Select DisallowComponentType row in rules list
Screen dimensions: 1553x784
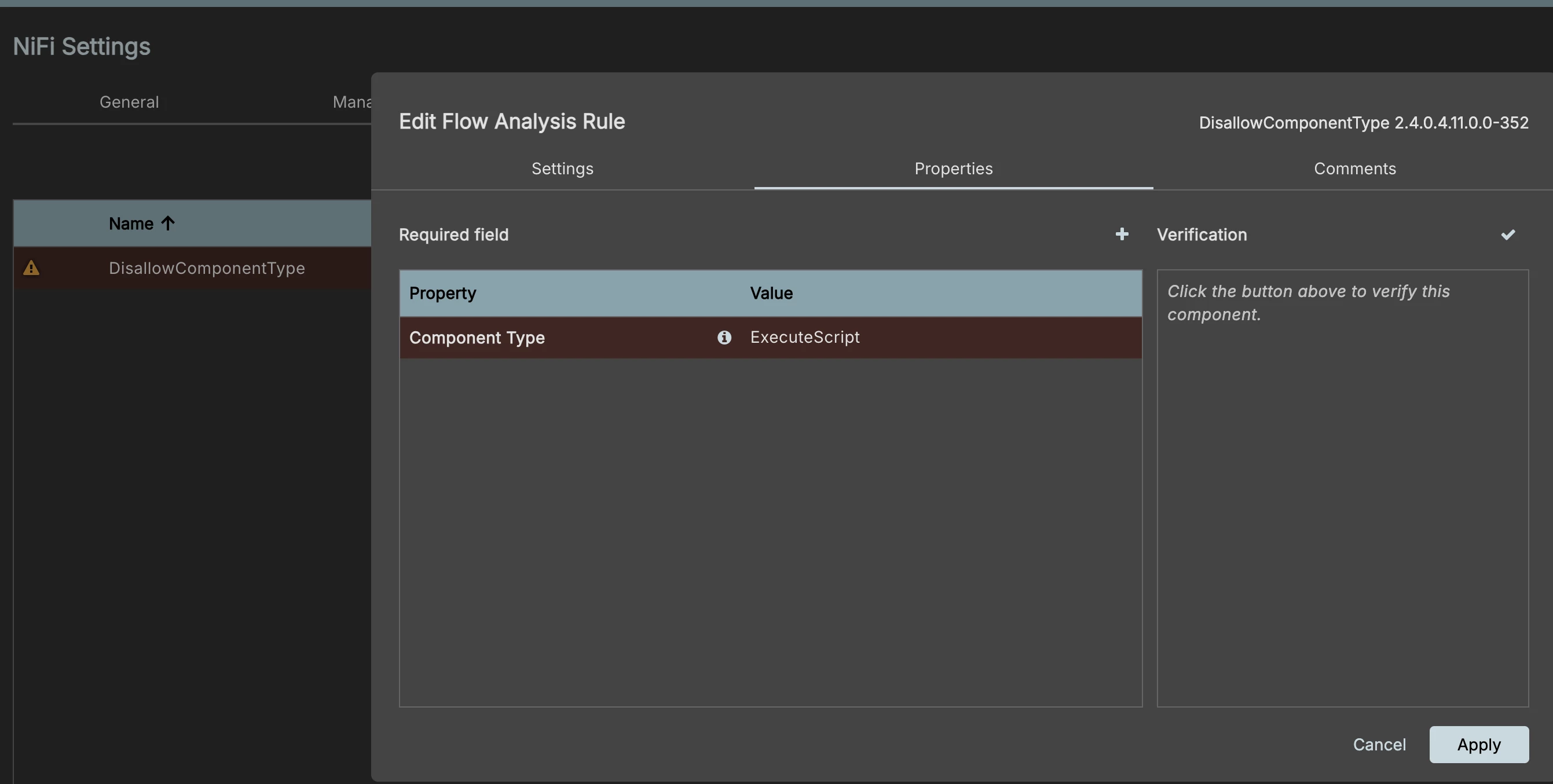[x=192, y=268]
